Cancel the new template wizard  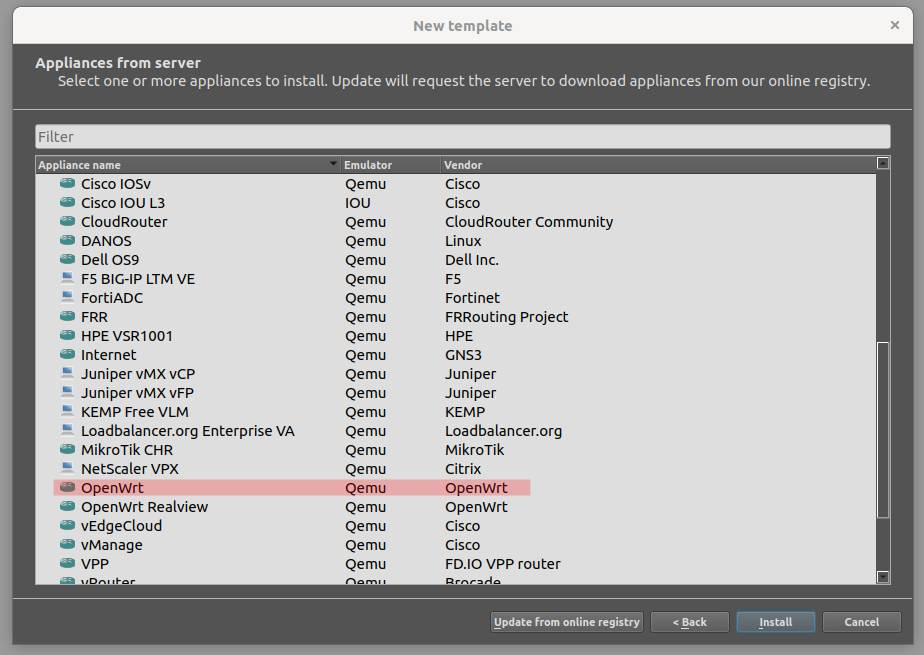pyautogui.click(x=862, y=622)
